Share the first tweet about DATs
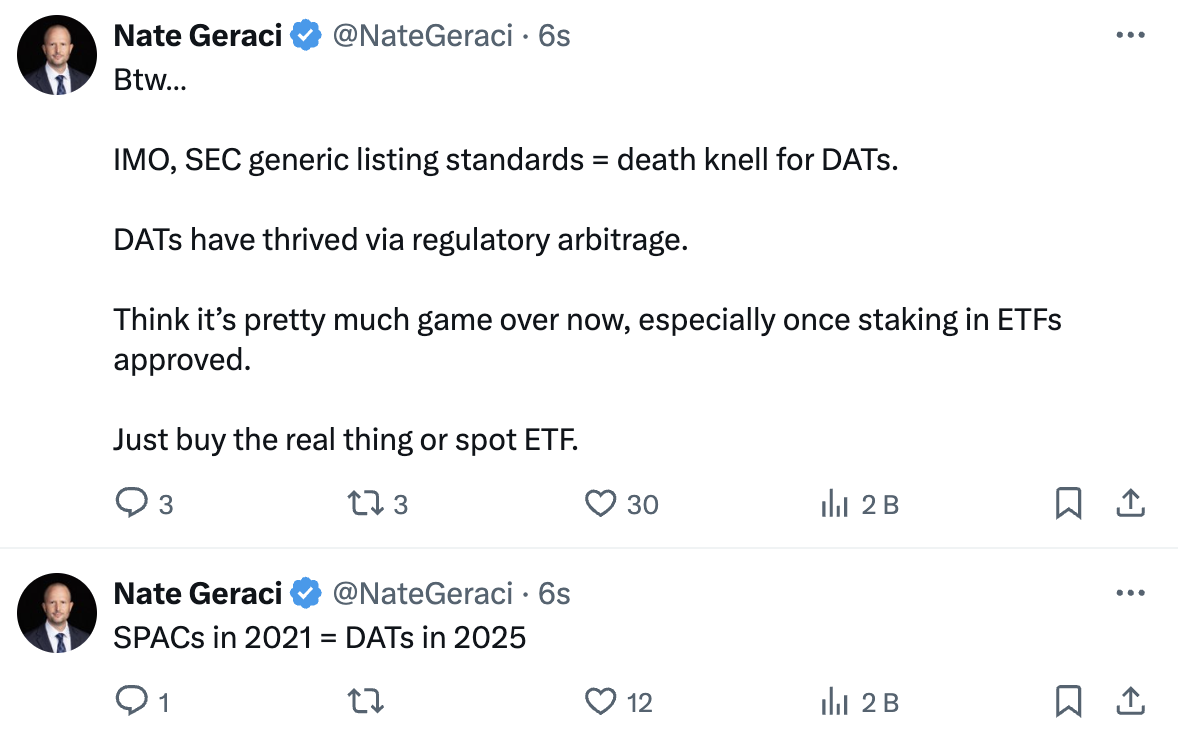Image resolution: width=1178 pixels, height=742 pixels. (1130, 504)
